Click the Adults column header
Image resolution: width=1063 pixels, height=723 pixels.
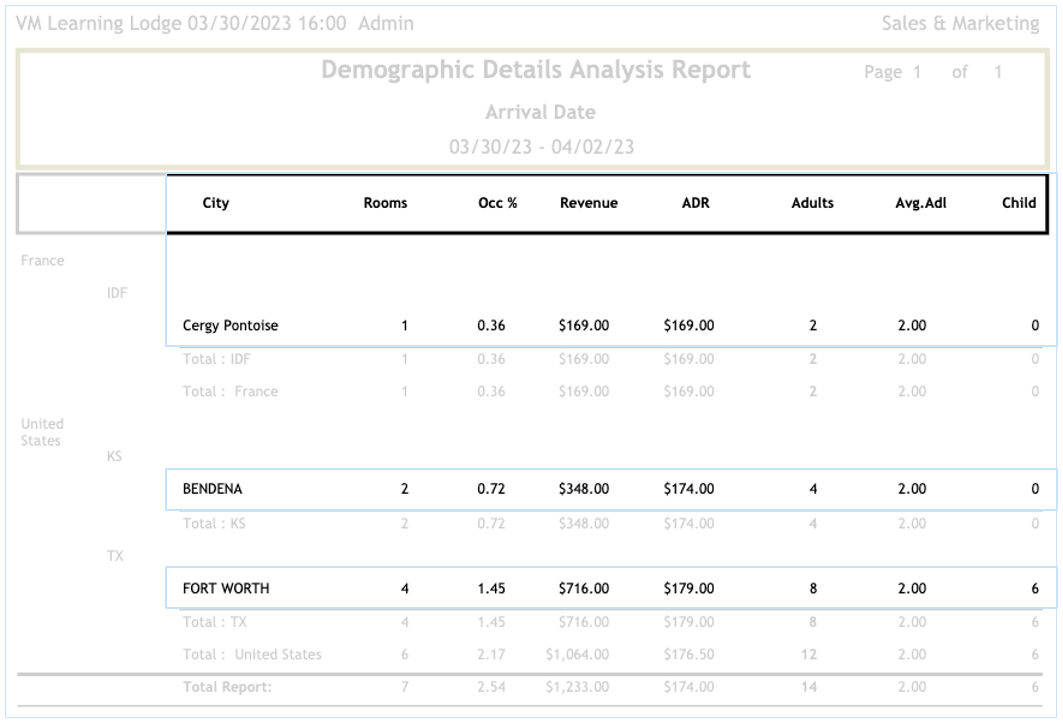[x=812, y=203]
